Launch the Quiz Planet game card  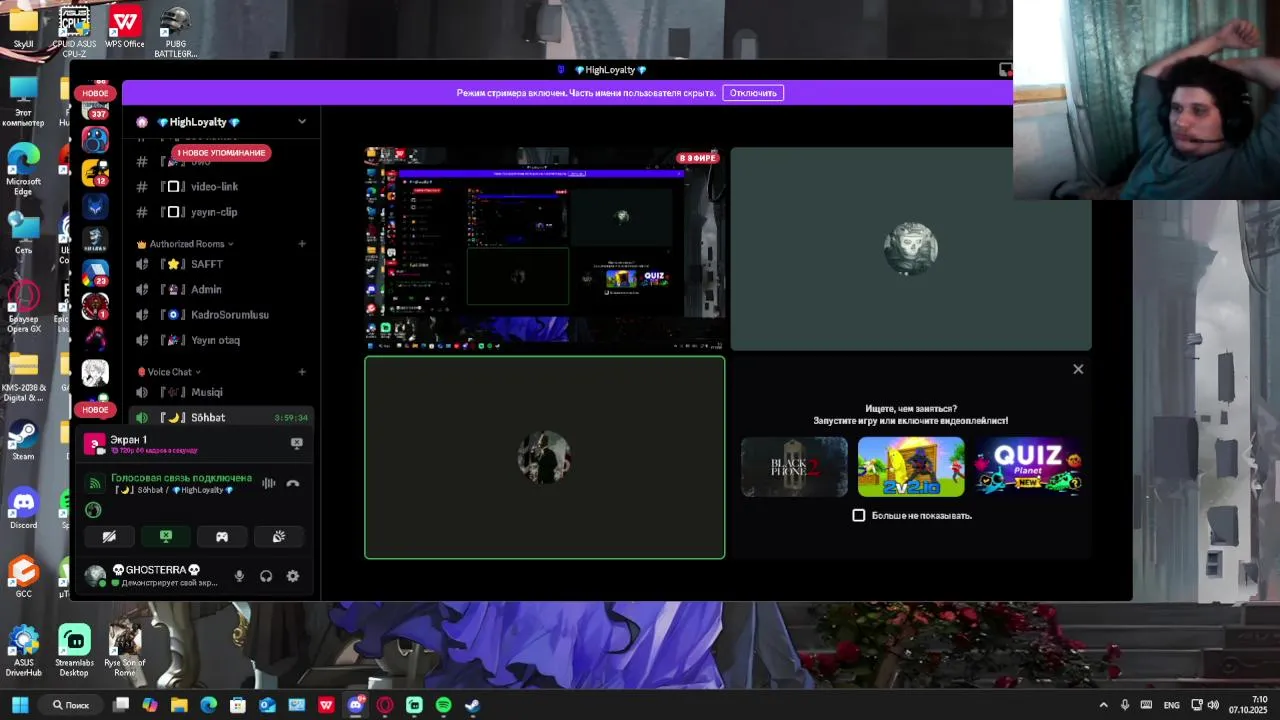point(1028,467)
